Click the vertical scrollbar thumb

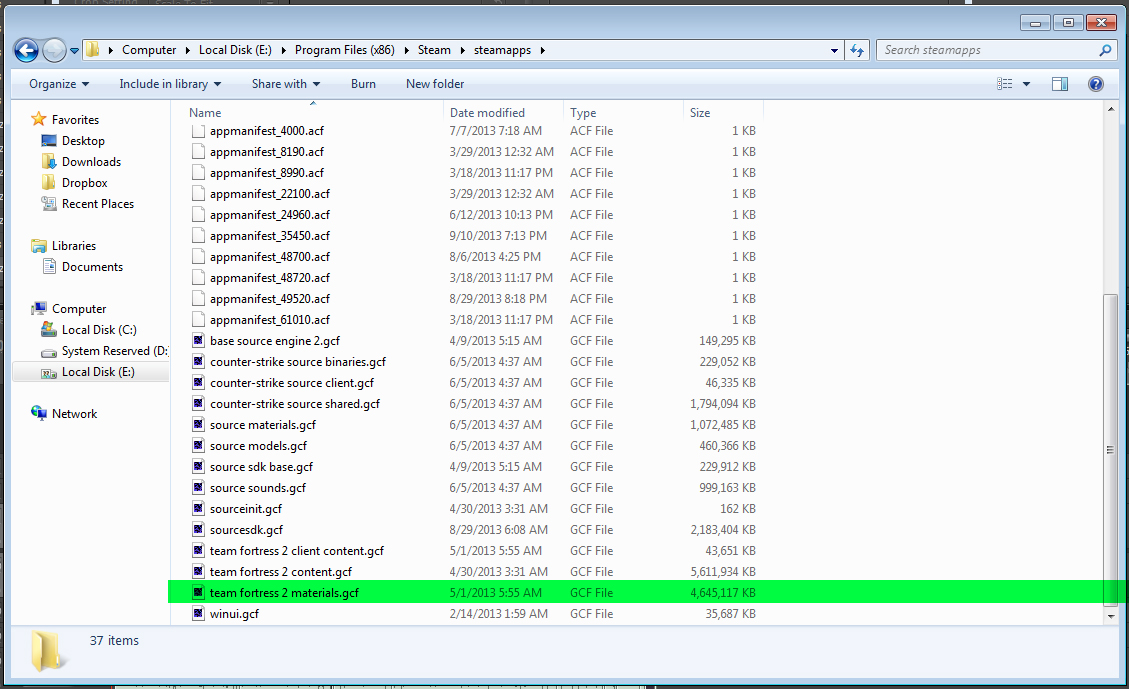coord(1110,449)
